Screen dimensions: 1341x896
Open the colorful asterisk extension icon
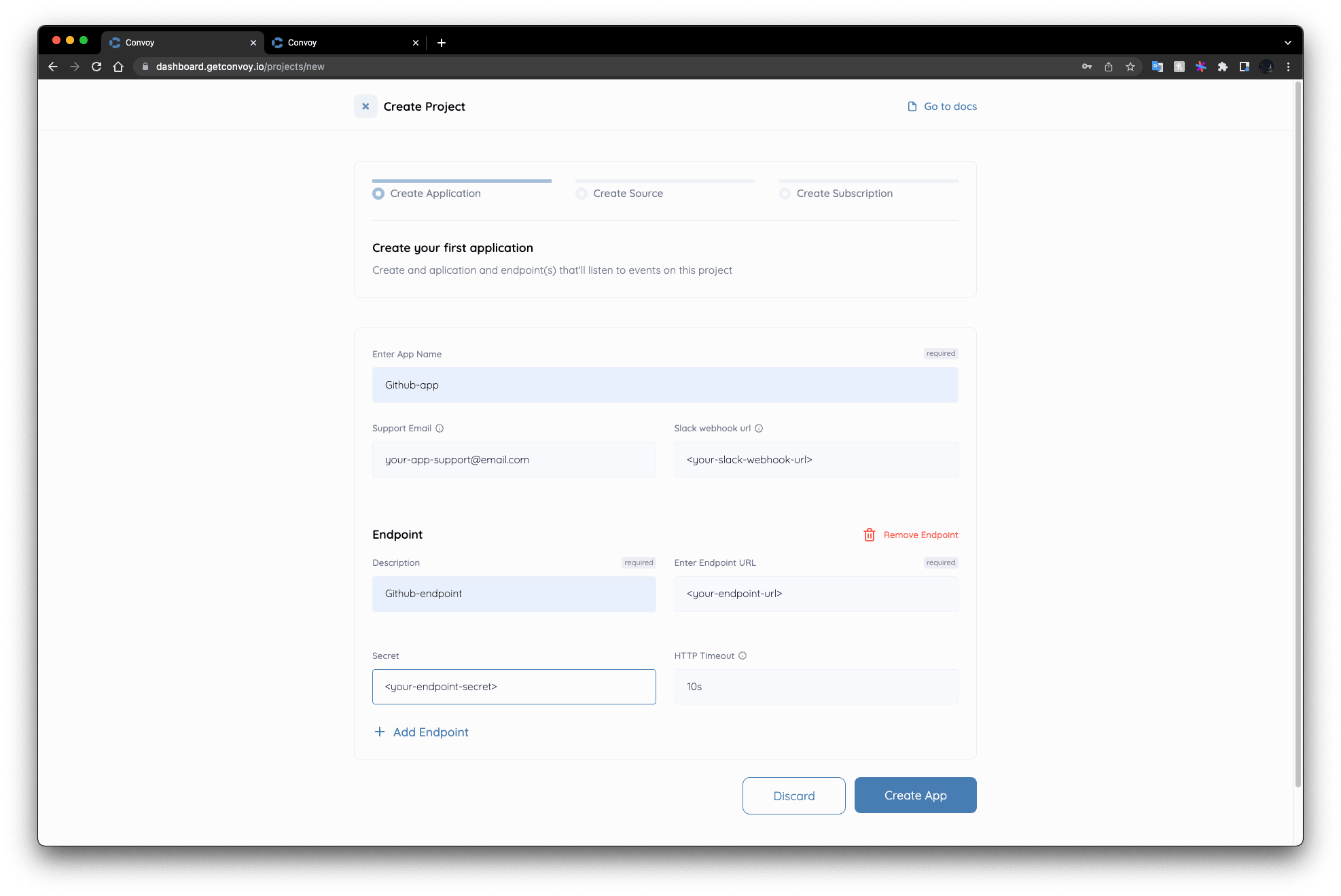click(1201, 67)
